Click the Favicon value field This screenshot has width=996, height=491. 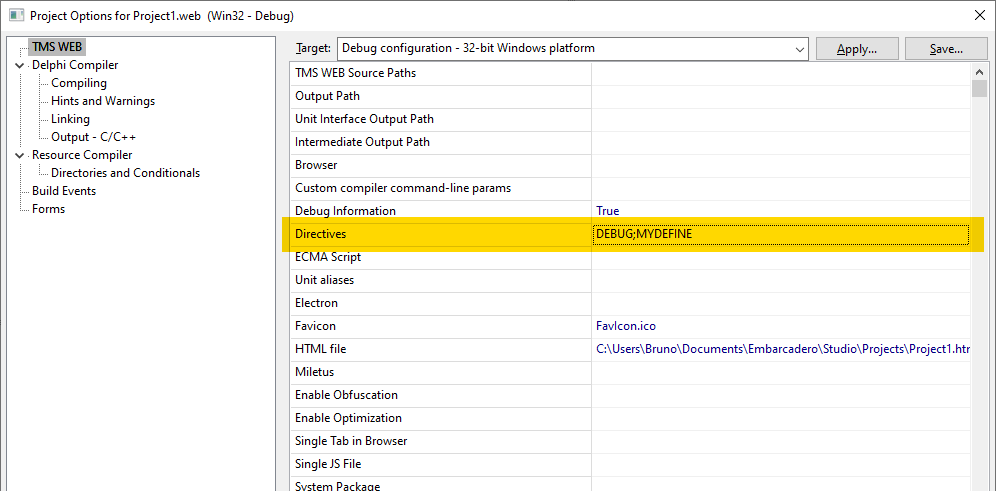tap(780, 326)
